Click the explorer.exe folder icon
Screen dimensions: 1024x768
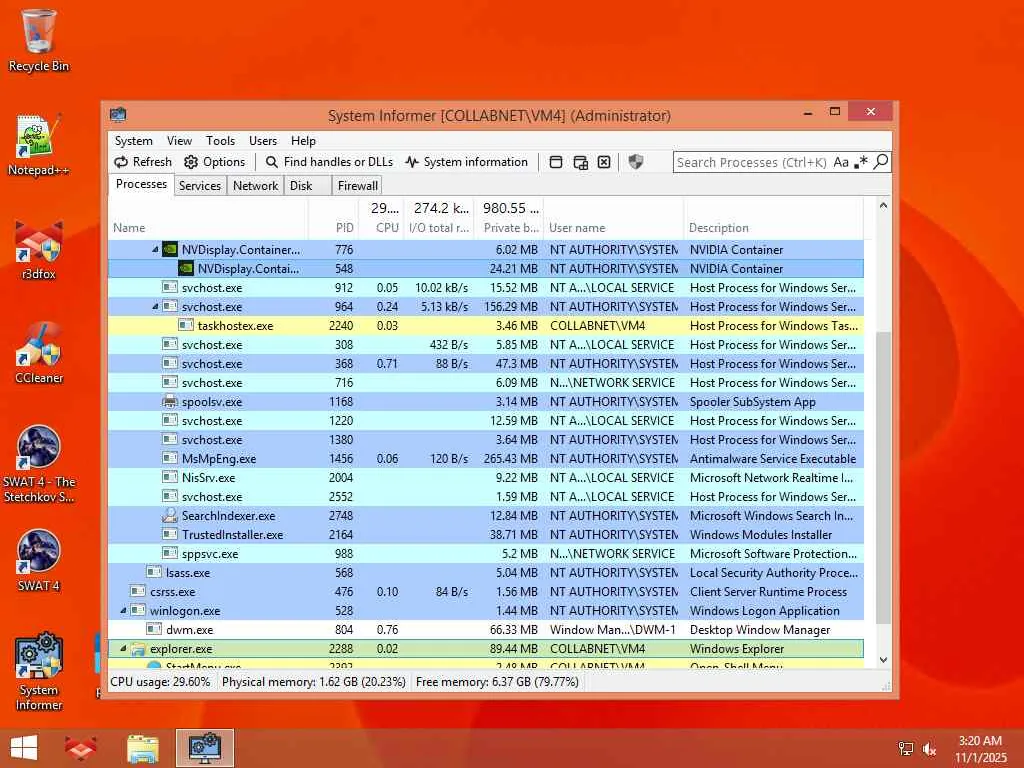pos(138,648)
